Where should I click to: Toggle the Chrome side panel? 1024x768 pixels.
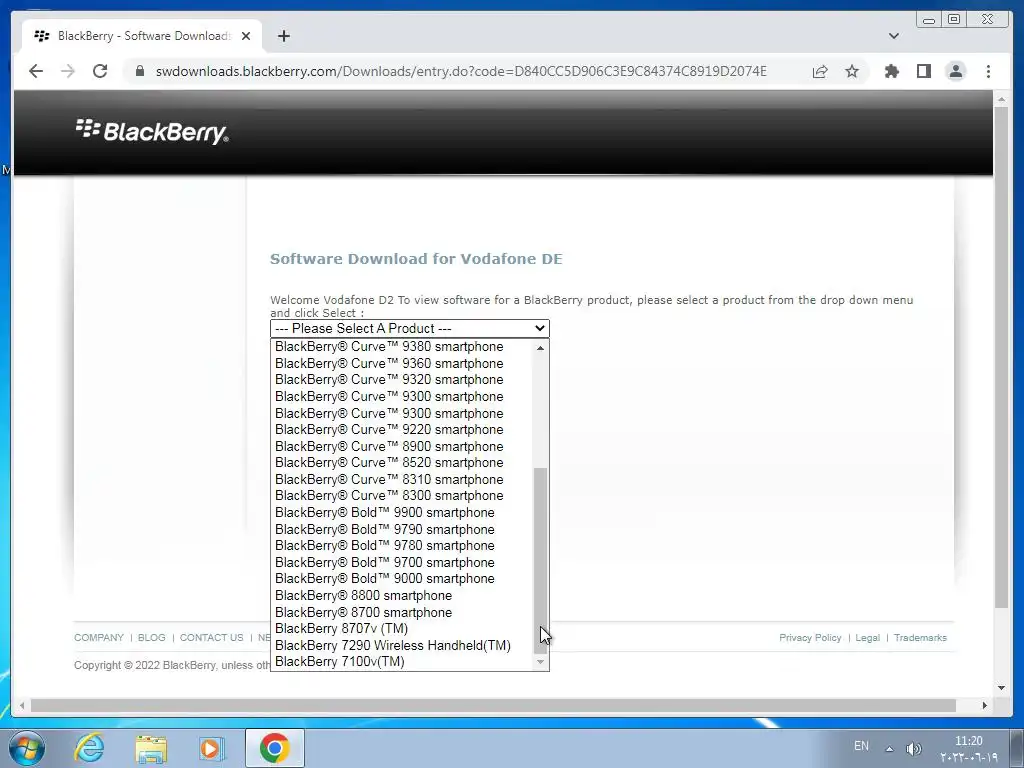[923, 71]
